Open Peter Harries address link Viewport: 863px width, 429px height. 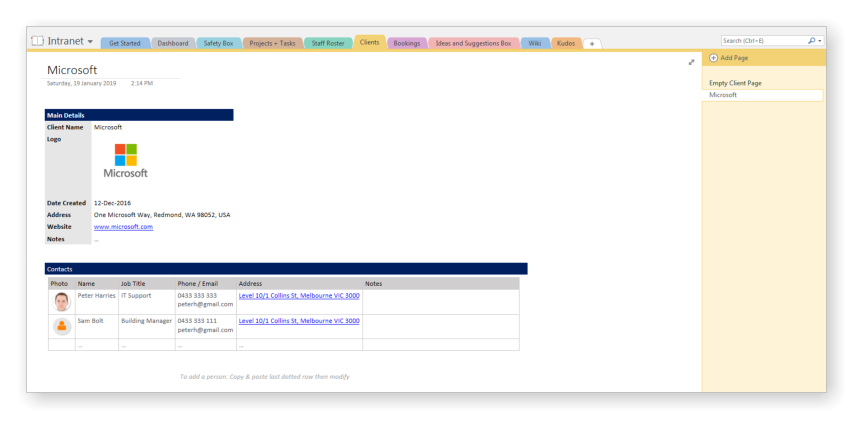(x=299, y=296)
